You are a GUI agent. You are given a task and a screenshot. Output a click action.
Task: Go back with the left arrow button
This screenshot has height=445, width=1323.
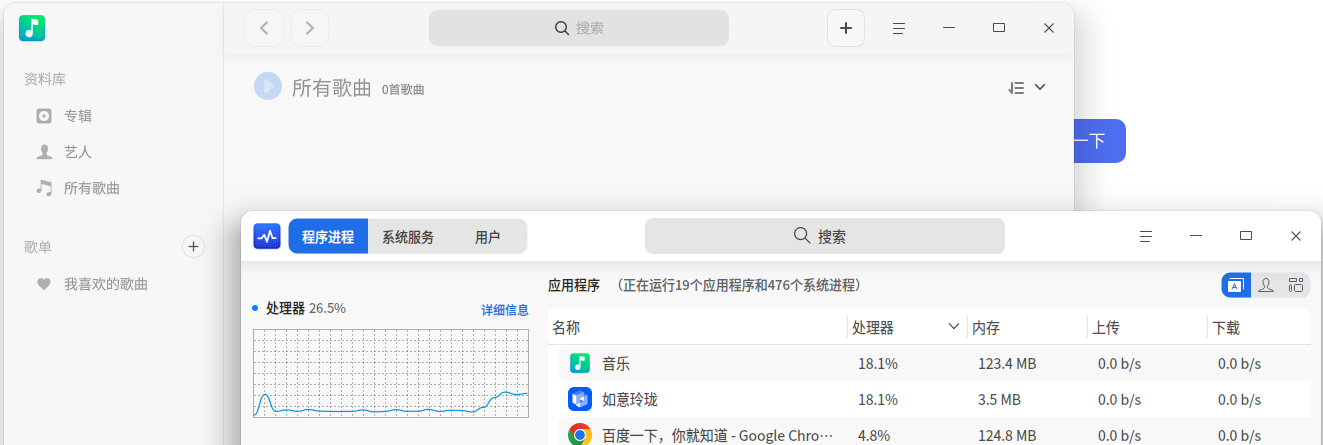(264, 28)
